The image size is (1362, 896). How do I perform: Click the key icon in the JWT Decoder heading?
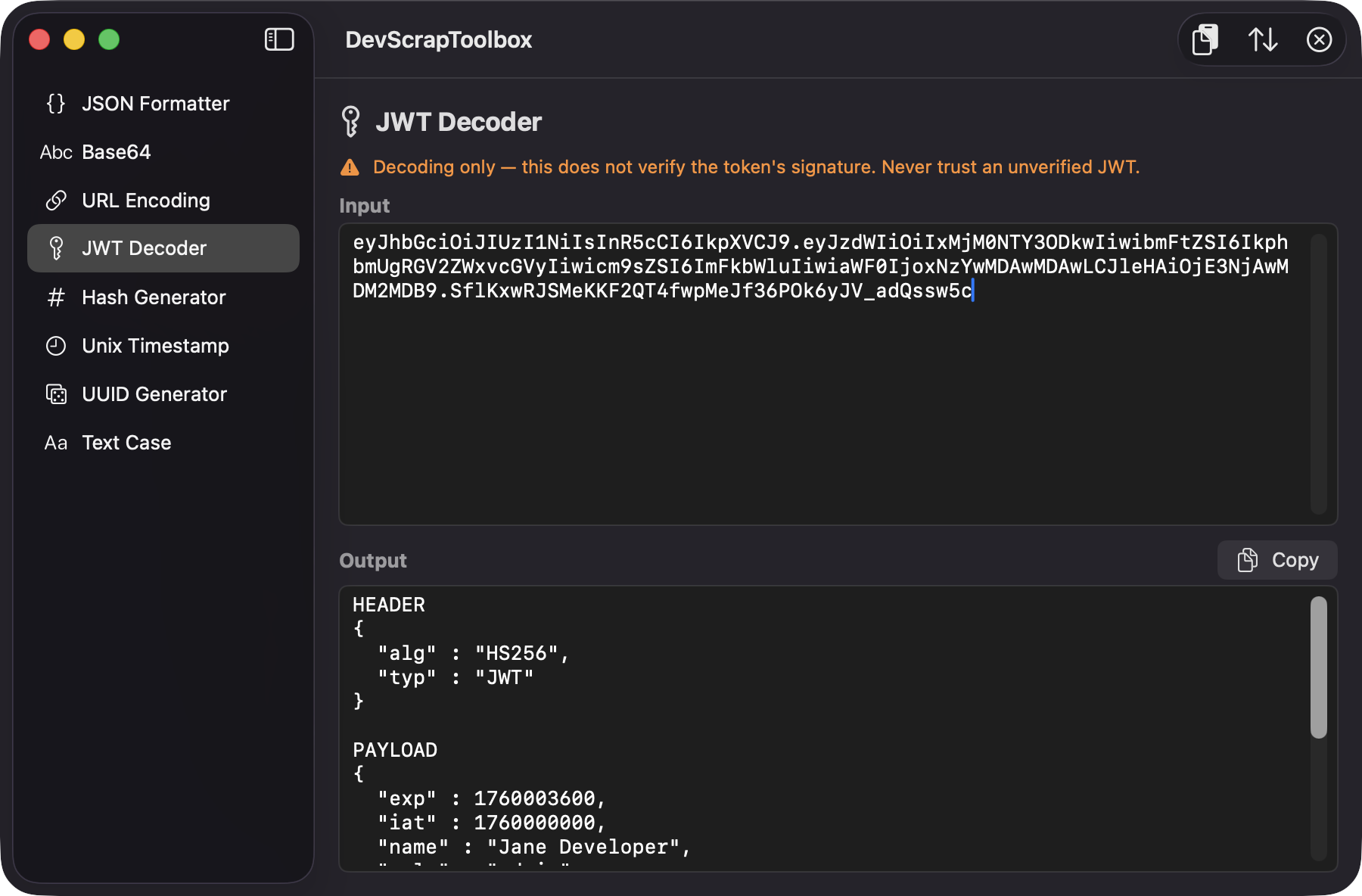(350, 122)
